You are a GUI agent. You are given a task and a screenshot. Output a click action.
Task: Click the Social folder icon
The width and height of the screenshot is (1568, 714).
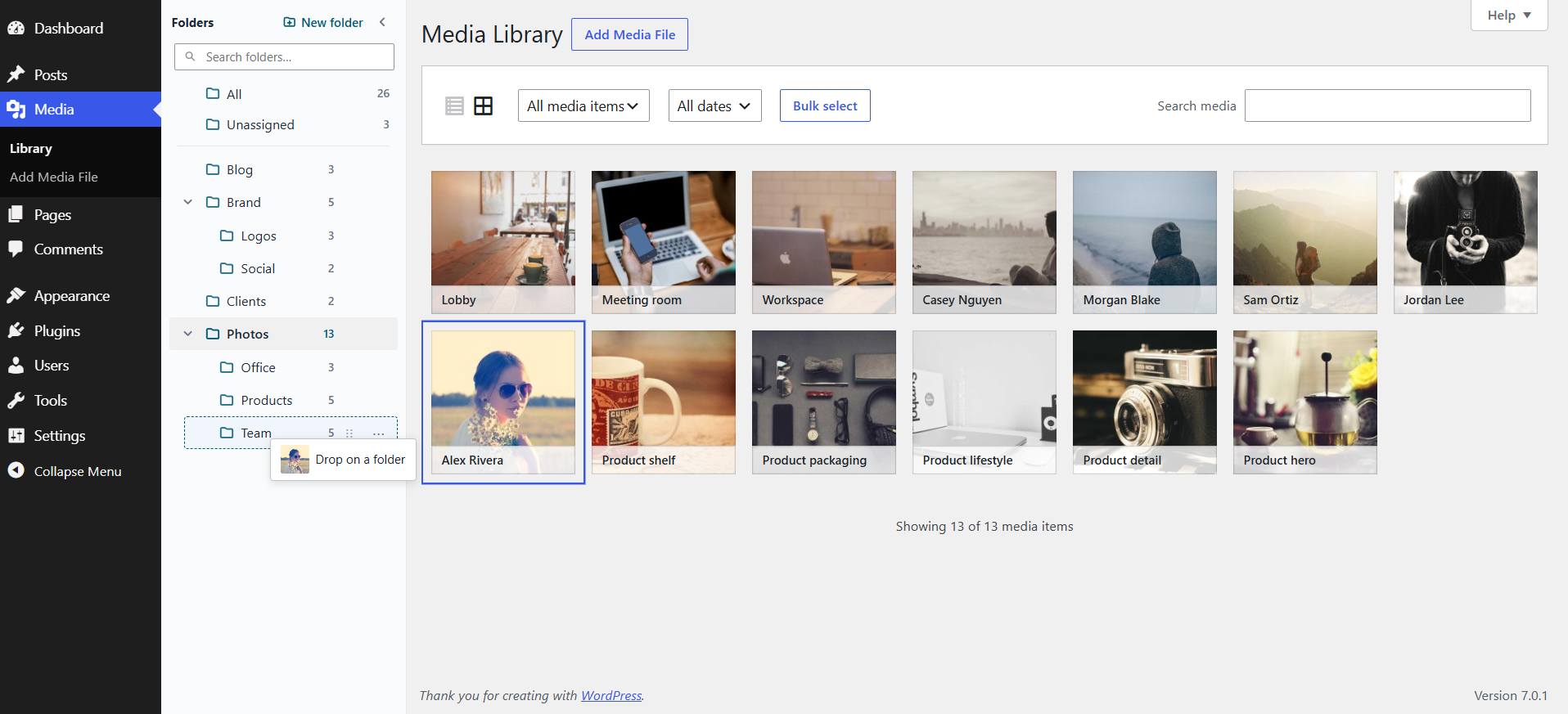(227, 268)
